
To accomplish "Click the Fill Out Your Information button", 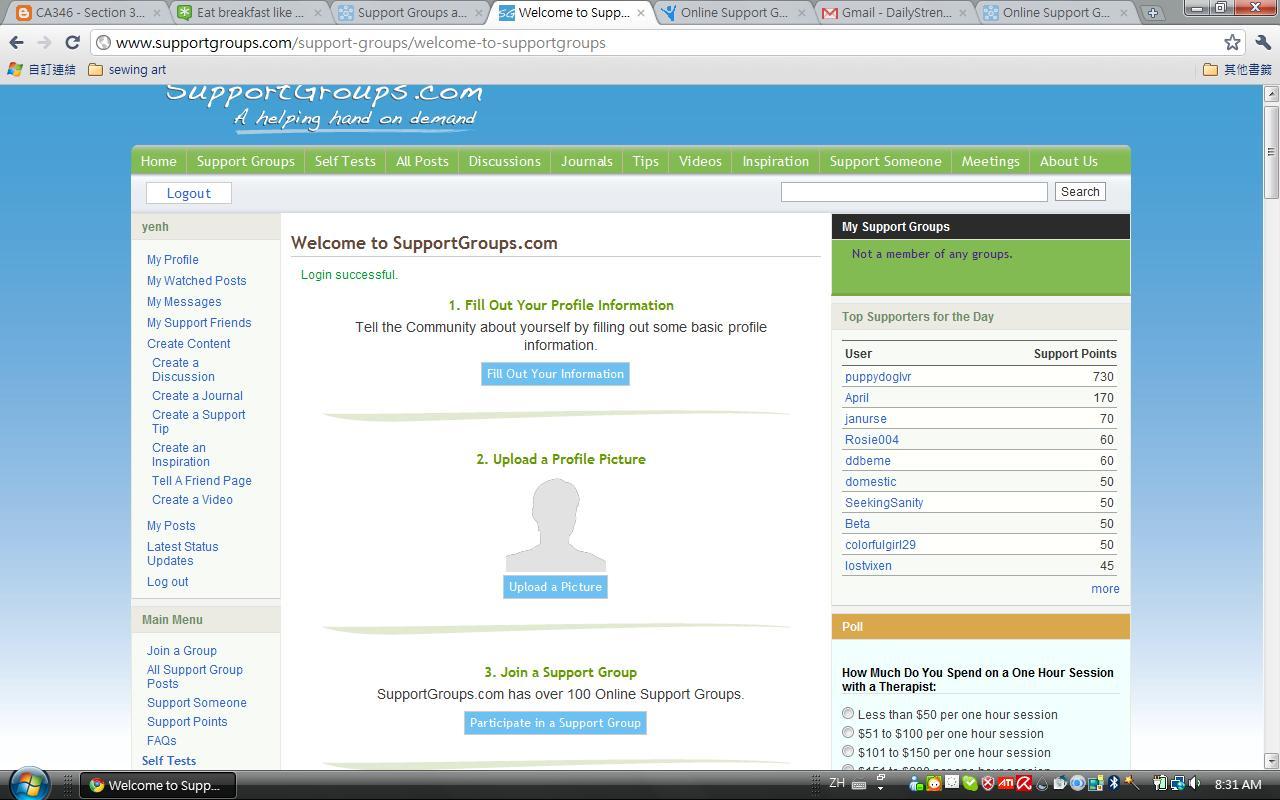I will click(x=555, y=374).
